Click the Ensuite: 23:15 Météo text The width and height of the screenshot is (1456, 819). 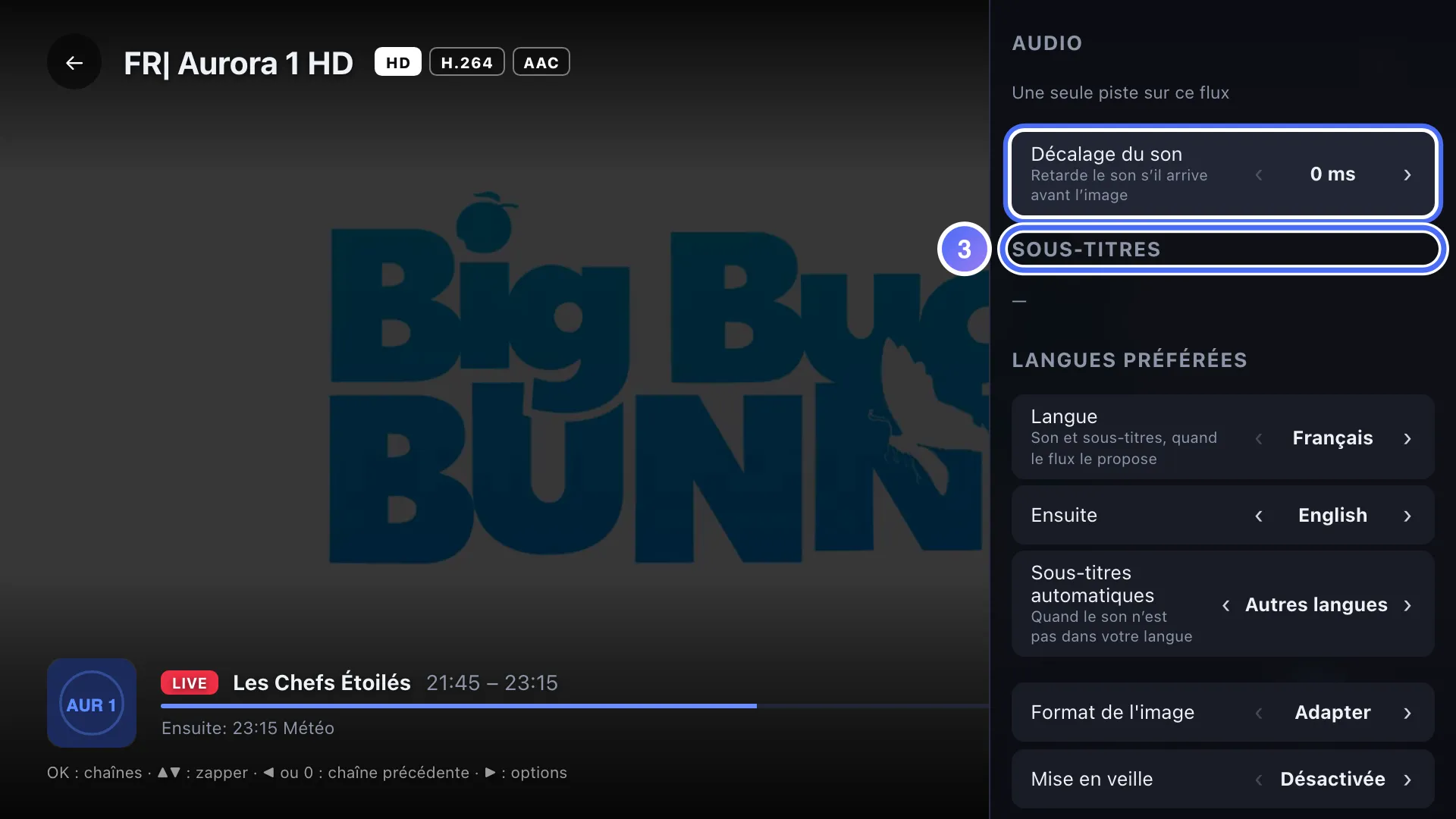click(248, 728)
